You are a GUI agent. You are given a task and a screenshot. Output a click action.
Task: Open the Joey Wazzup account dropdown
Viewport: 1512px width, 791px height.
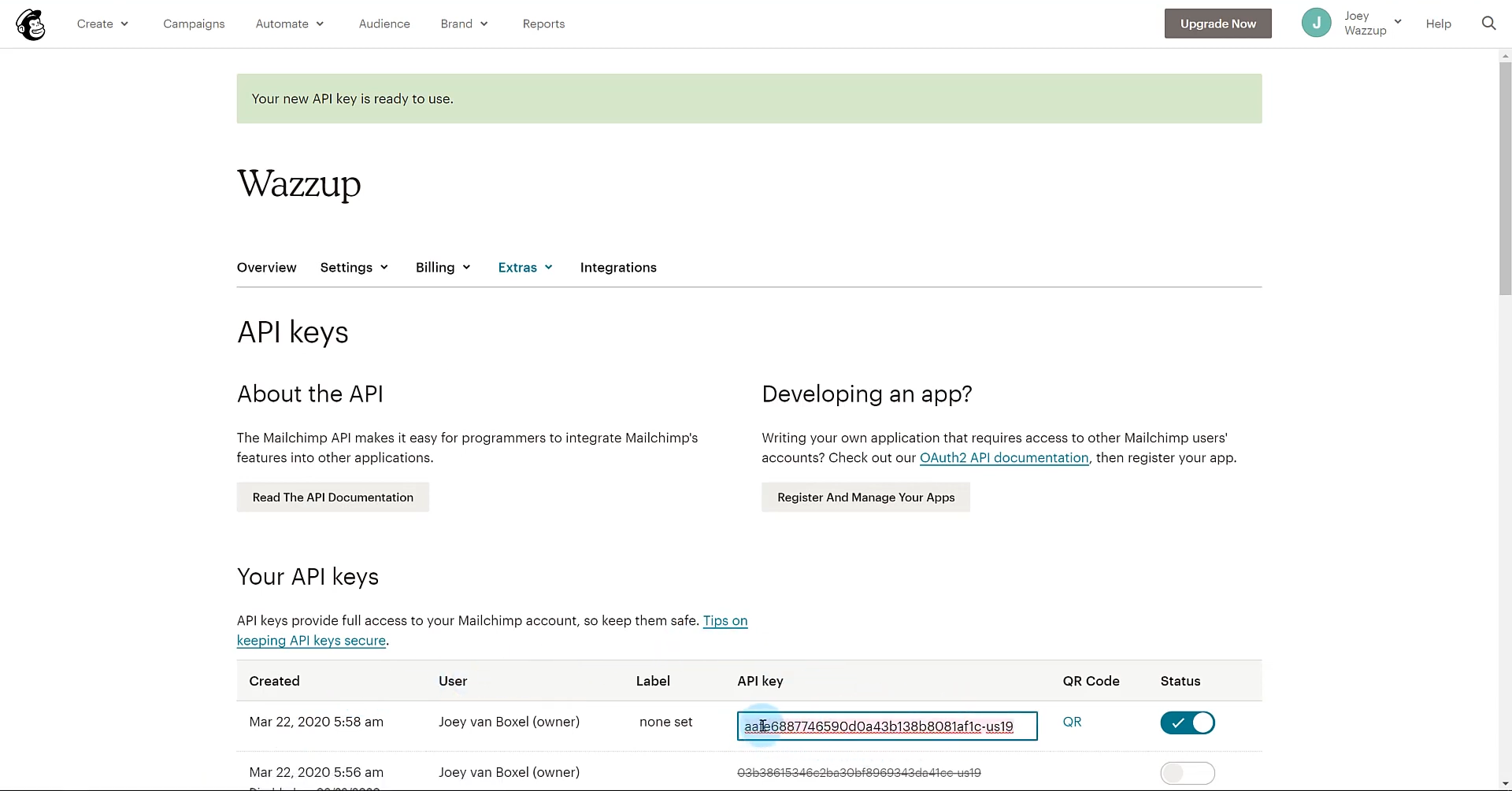[1373, 23]
